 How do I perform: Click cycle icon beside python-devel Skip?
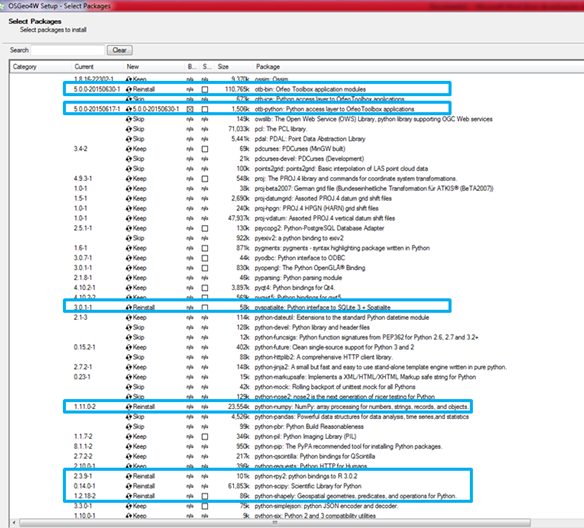[129, 327]
